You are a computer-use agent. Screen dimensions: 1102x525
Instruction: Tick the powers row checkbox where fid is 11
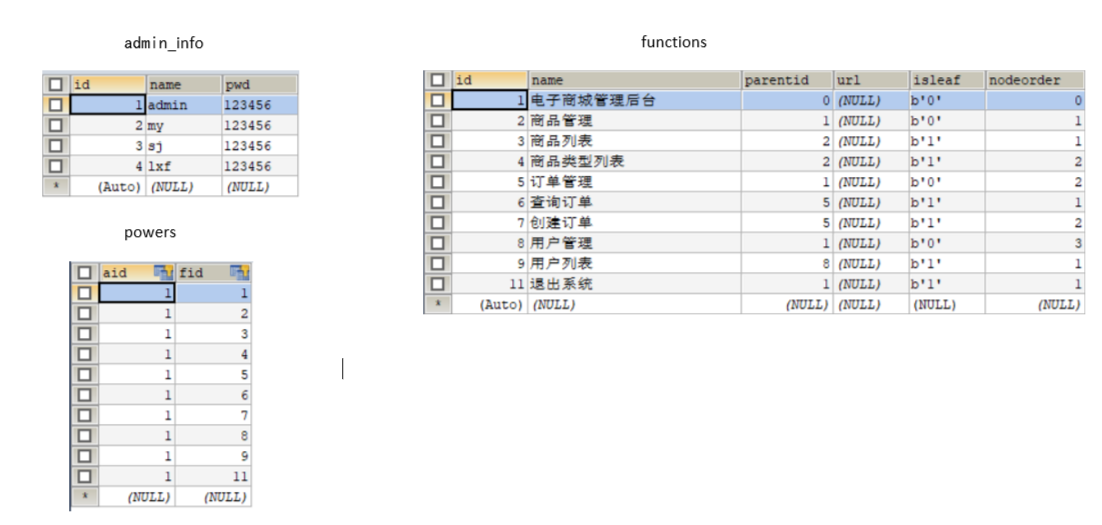[x=84, y=477]
